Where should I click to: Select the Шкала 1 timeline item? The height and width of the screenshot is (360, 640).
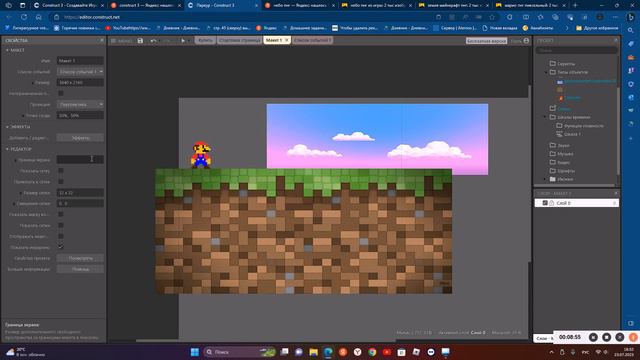coord(569,134)
